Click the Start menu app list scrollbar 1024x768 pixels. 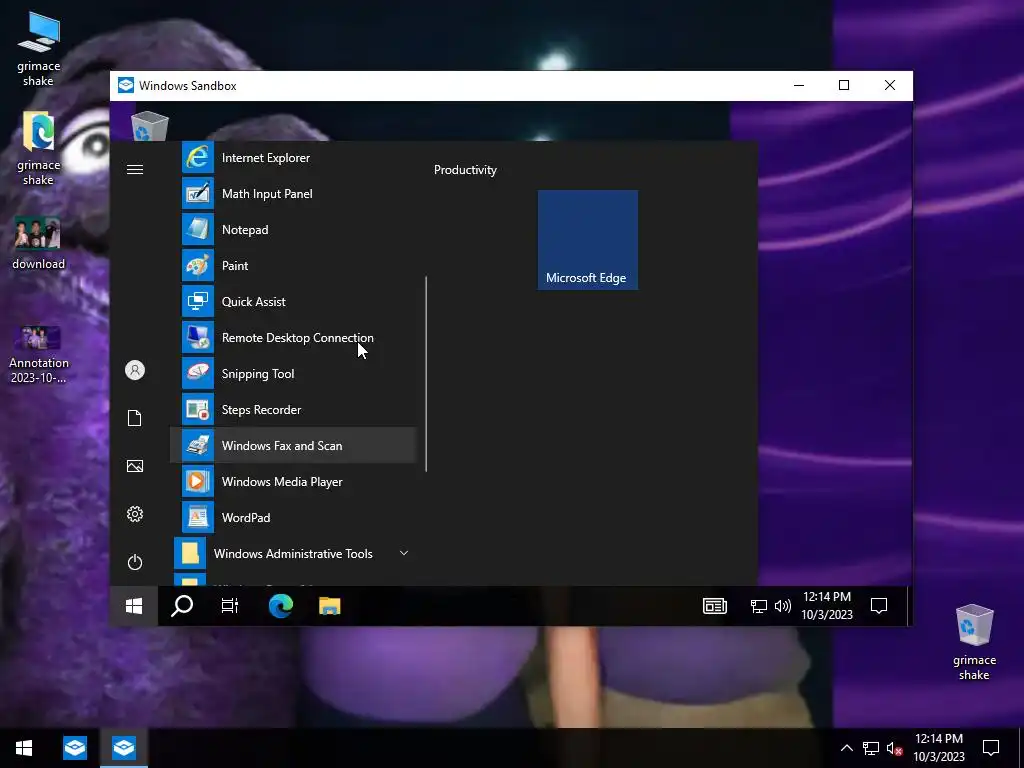426,373
